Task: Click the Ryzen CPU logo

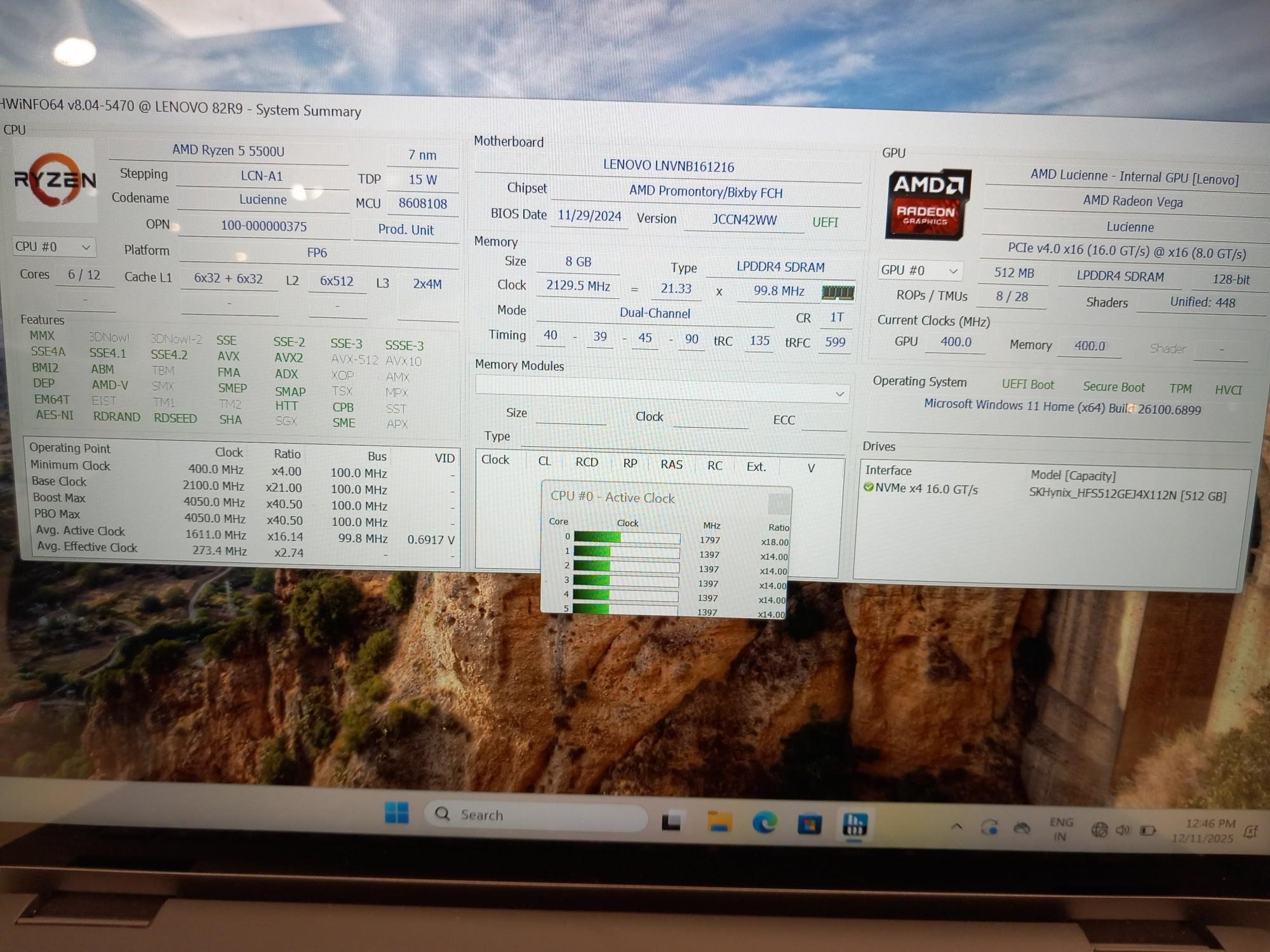Action: [55, 180]
